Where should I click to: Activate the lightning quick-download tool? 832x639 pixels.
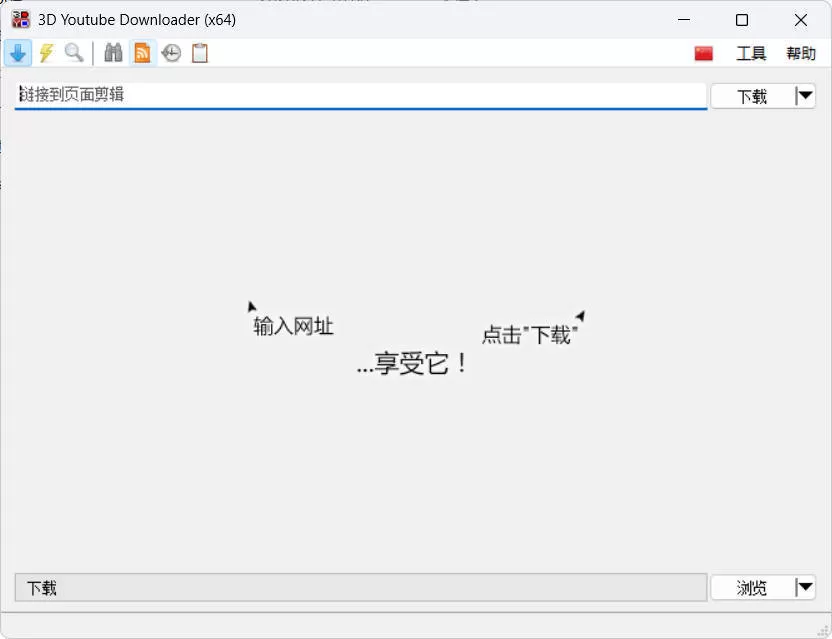(46, 53)
